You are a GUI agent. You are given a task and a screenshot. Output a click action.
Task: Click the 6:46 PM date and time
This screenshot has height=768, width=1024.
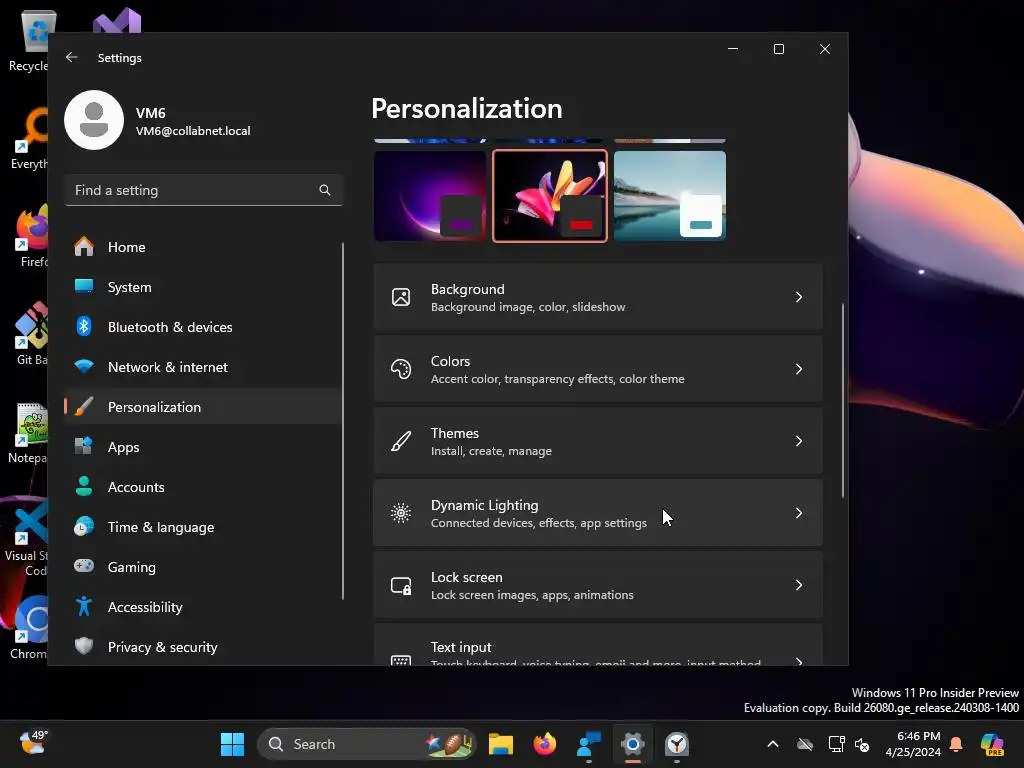click(x=913, y=744)
